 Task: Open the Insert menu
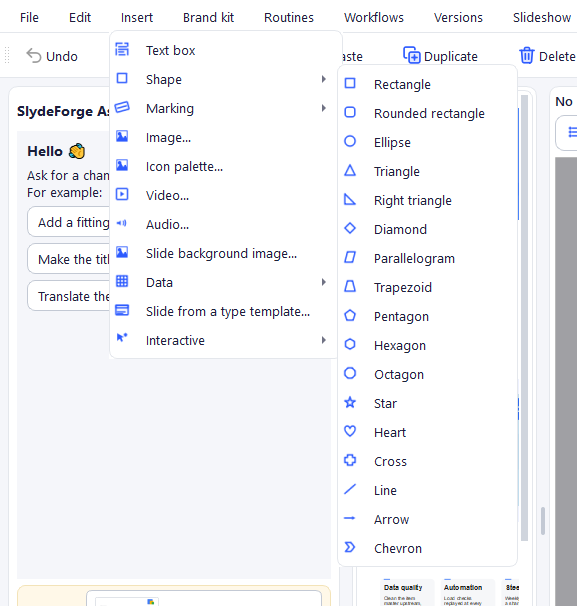(x=137, y=17)
